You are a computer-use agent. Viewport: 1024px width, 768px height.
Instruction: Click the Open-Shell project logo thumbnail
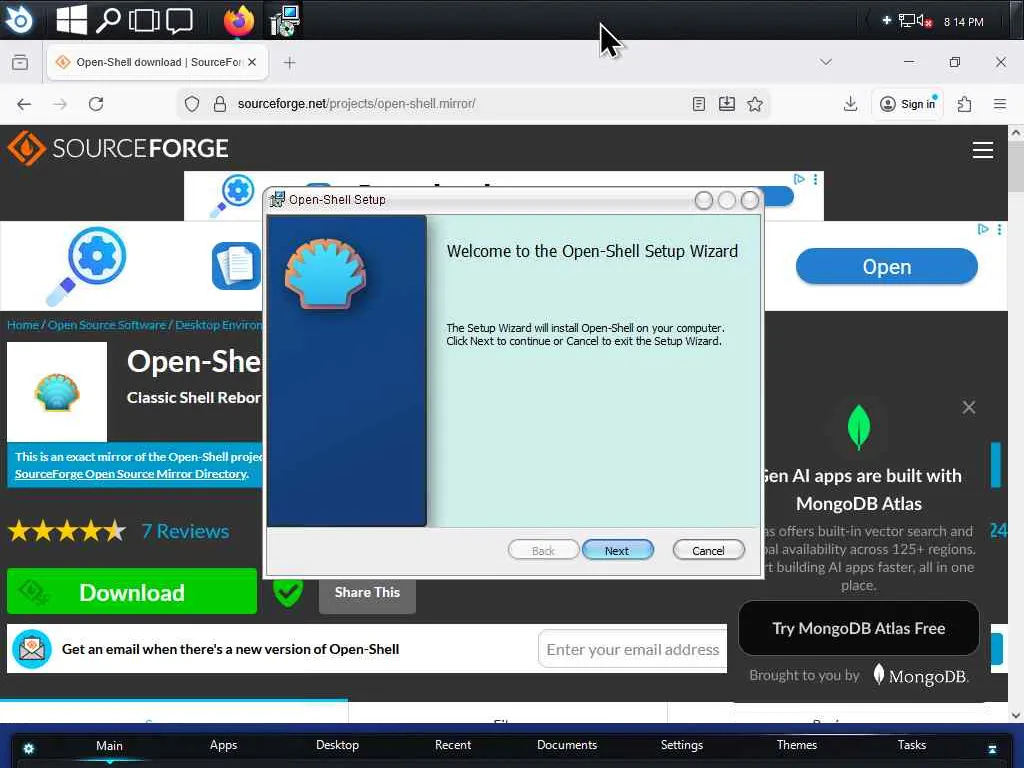point(57,392)
